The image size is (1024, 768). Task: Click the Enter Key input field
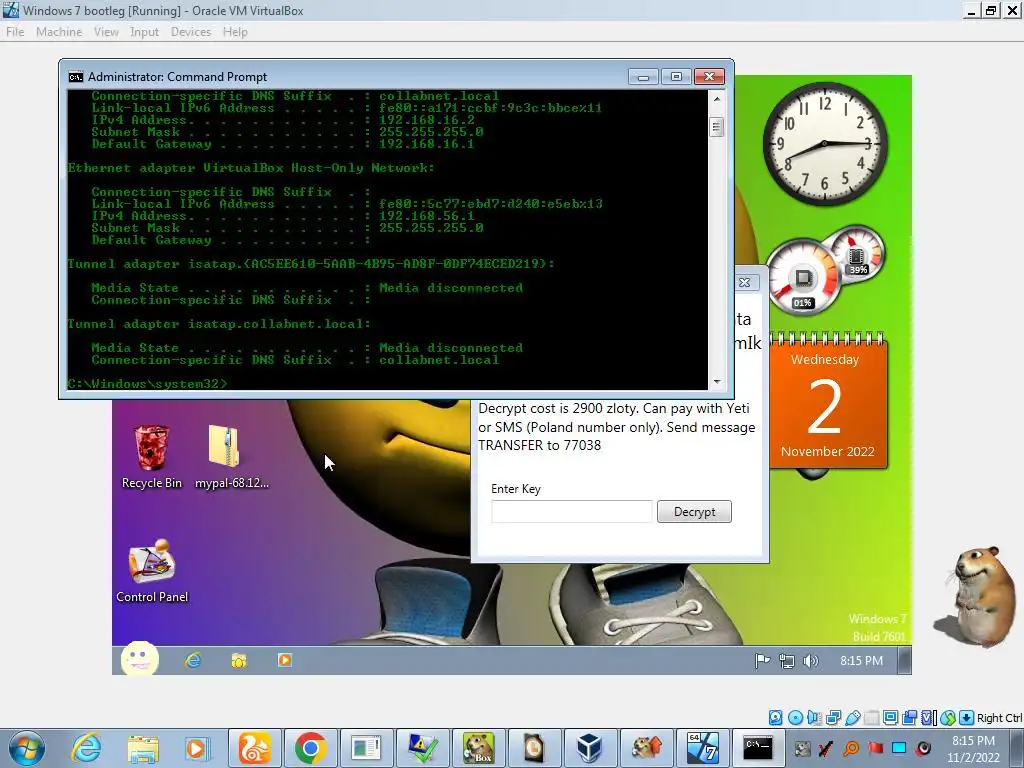tap(571, 512)
